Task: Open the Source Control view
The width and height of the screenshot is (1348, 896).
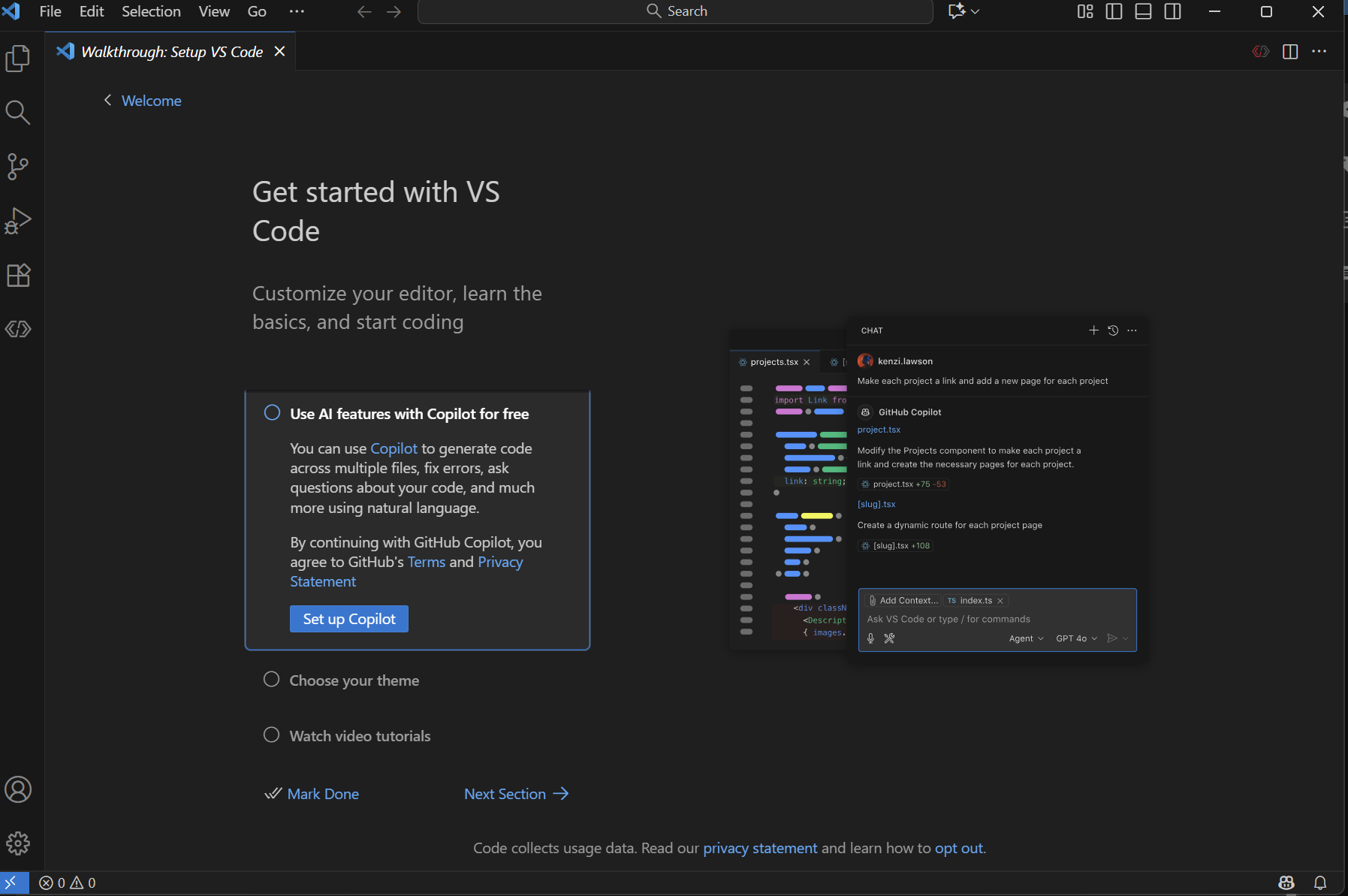Action: point(18,167)
